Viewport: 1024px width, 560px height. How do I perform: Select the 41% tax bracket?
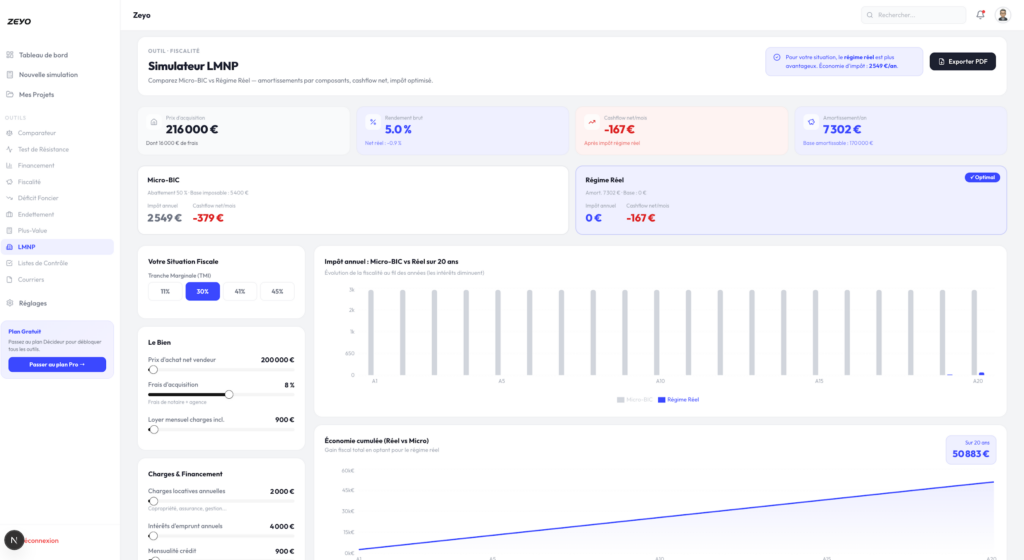pos(240,292)
